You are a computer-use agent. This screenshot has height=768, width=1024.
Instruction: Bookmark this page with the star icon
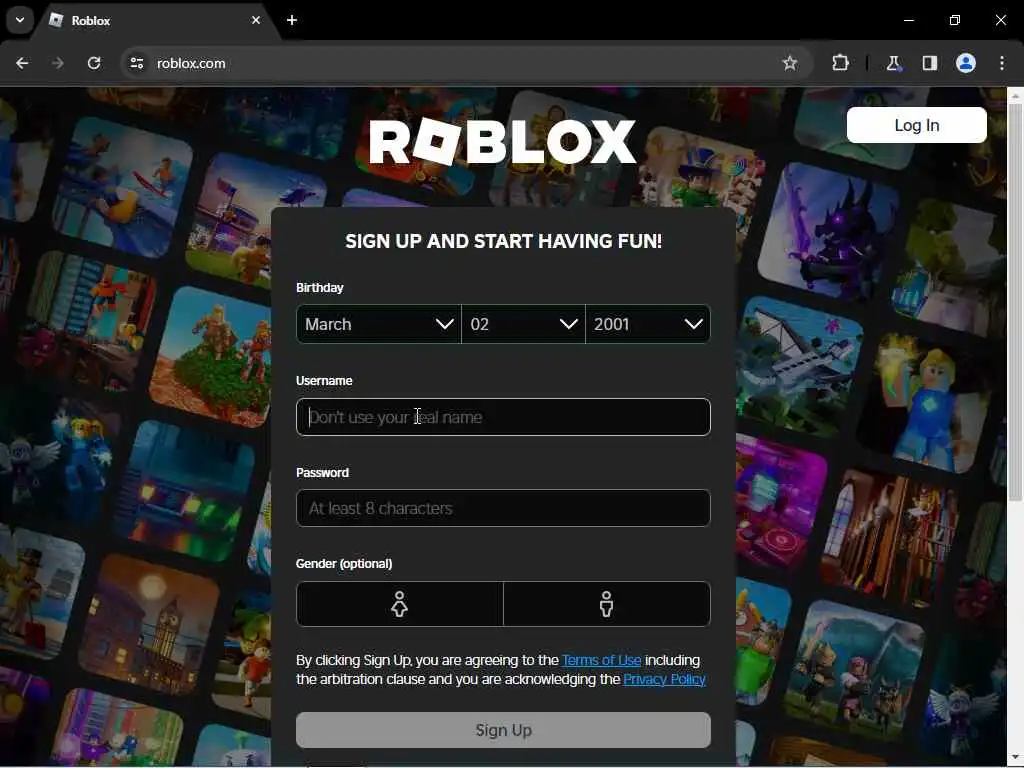coord(790,63)
